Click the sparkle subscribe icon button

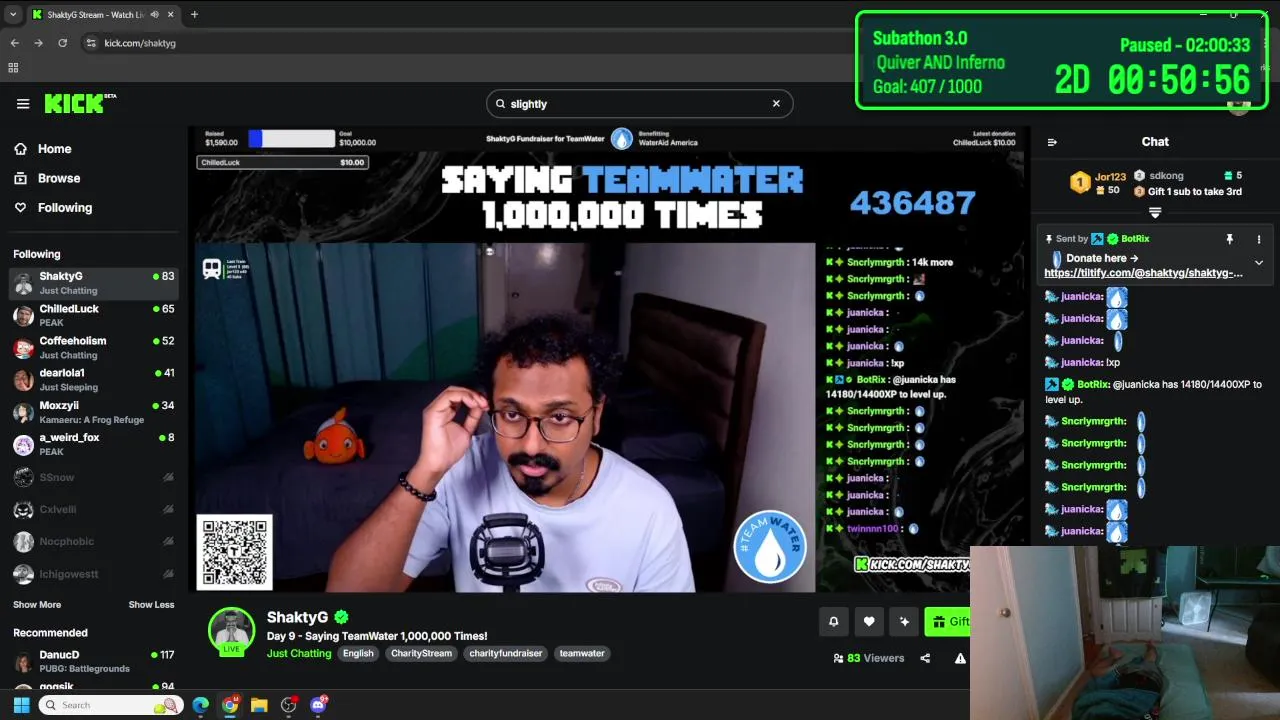(x=904, y=622)
